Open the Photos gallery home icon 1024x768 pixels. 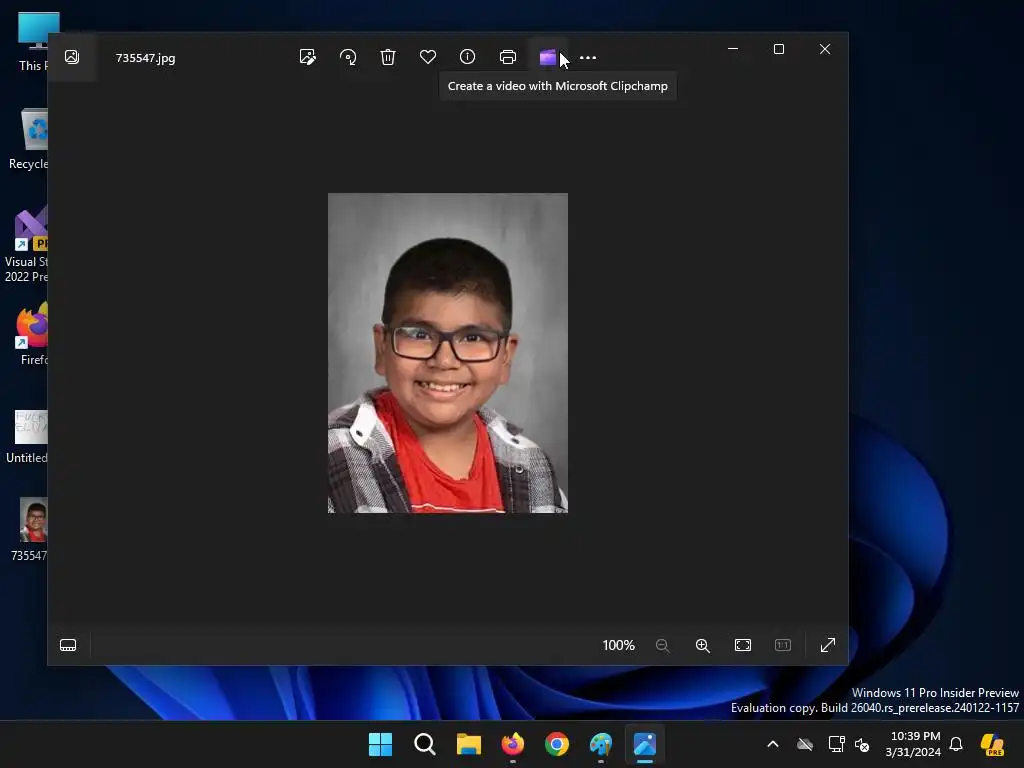pyautogui.click(x=72, y=57)
